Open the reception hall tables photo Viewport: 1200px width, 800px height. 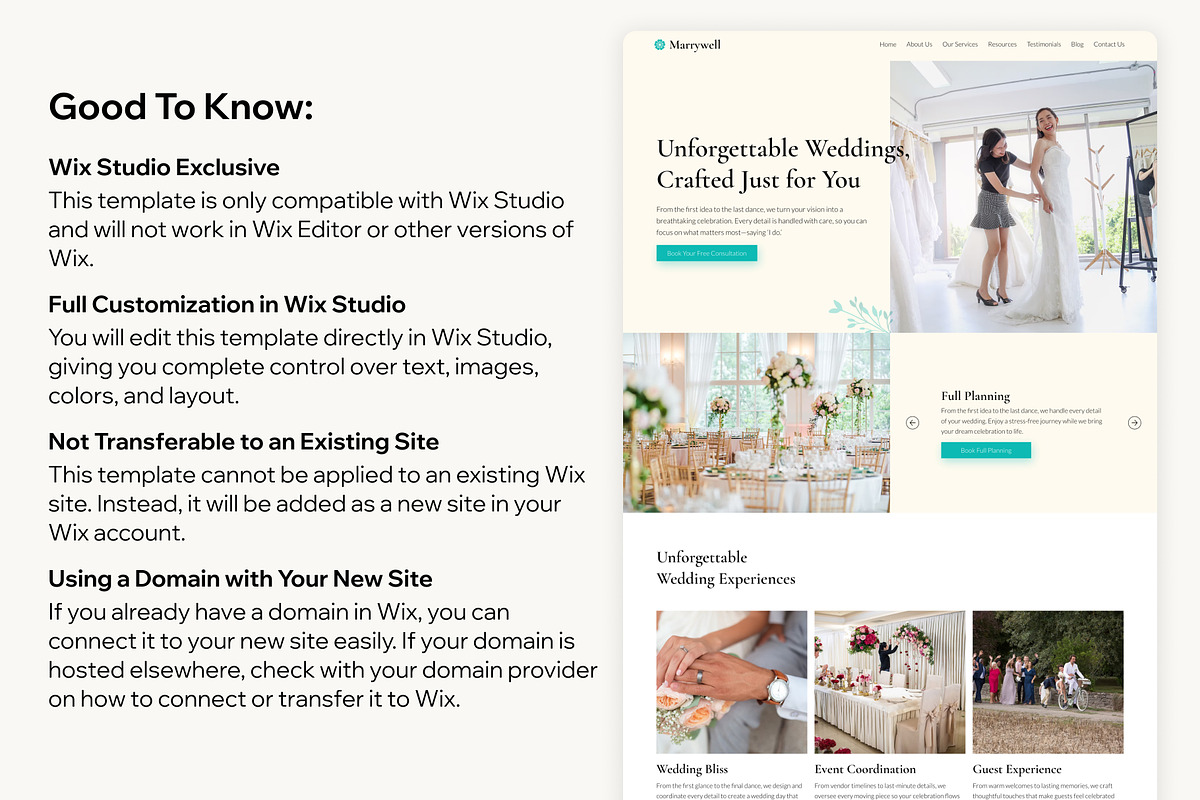[x=756, y=423]
